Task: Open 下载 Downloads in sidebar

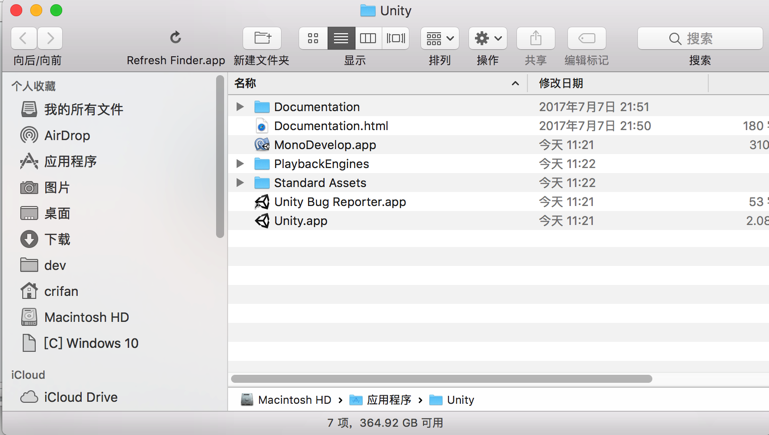Action: tap(57, 239)
